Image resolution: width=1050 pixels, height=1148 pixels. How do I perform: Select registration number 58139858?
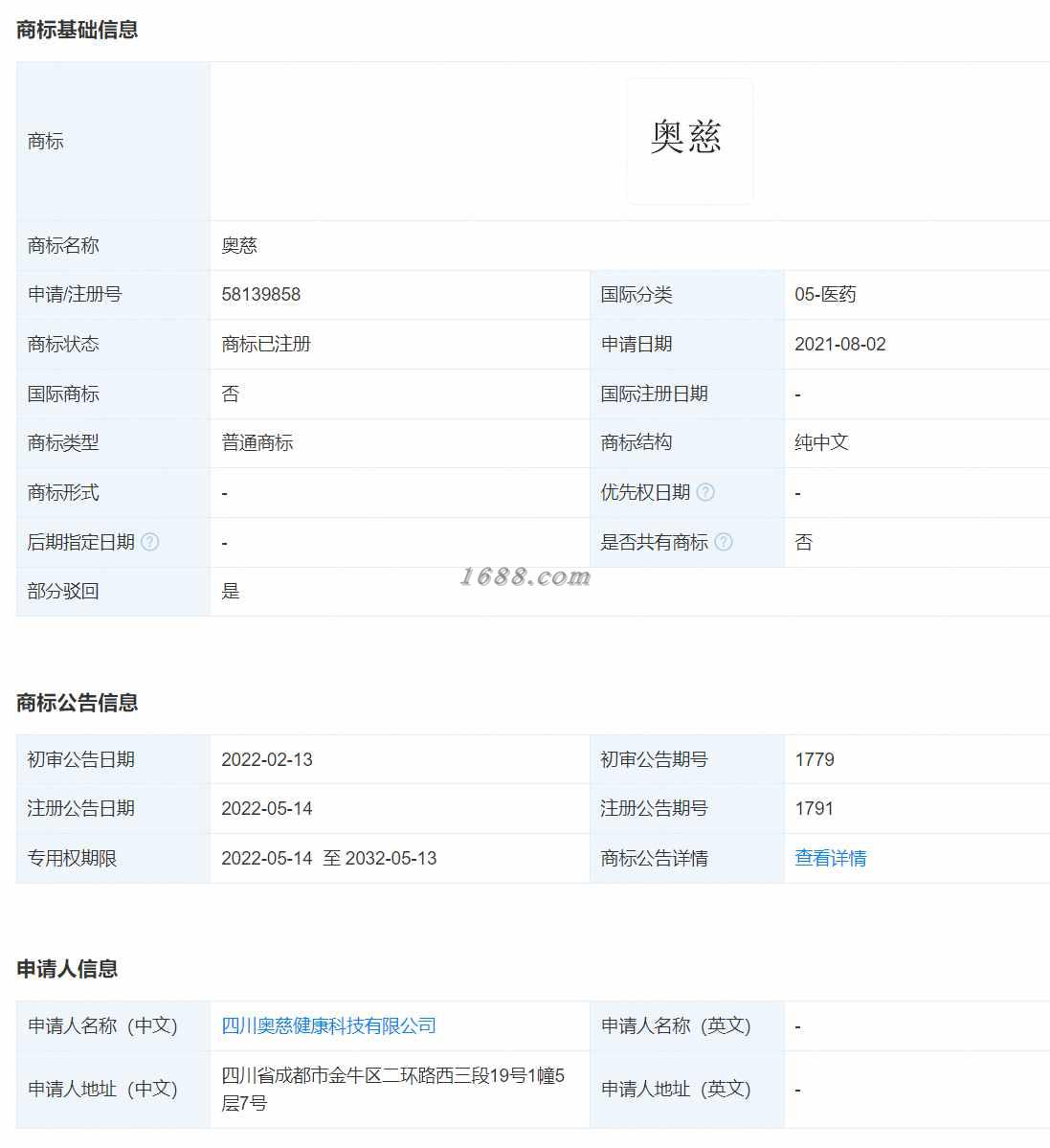(x=261, y=294)
